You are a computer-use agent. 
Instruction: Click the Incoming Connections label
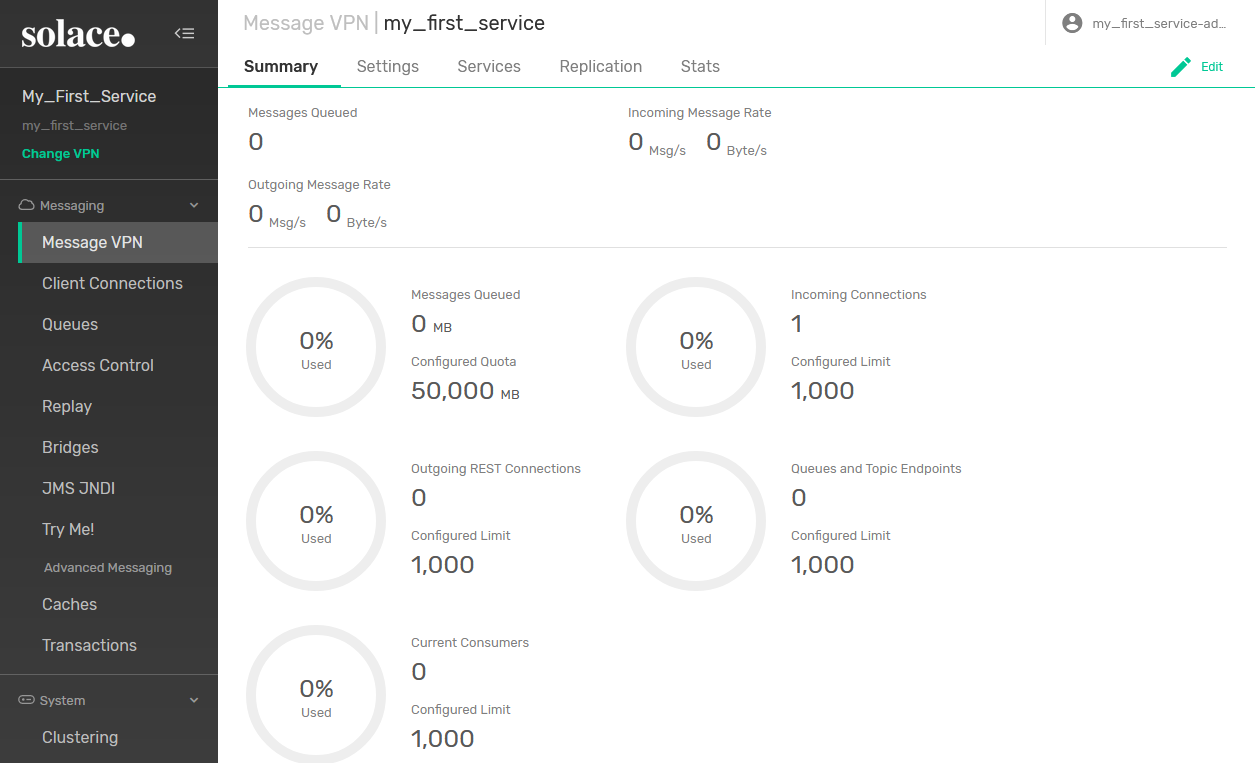[859, 295]
